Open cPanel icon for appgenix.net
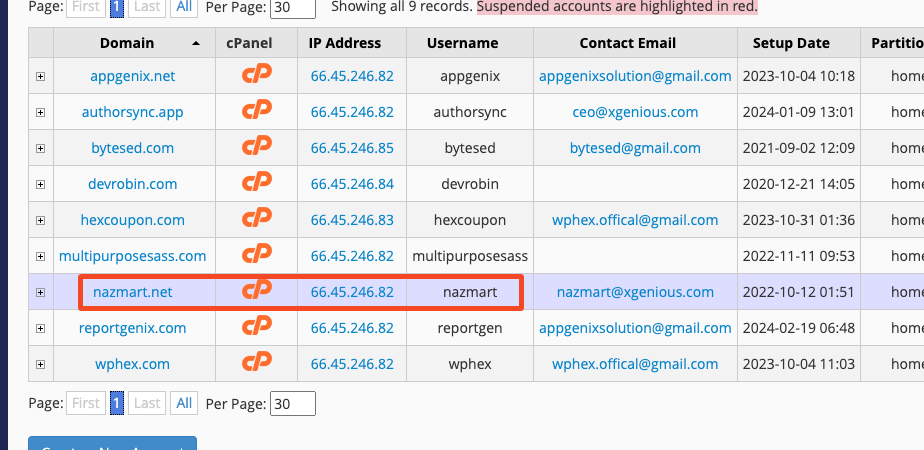Image resolution: width=924 pixels, height=450 pixels. click(256, 75)
